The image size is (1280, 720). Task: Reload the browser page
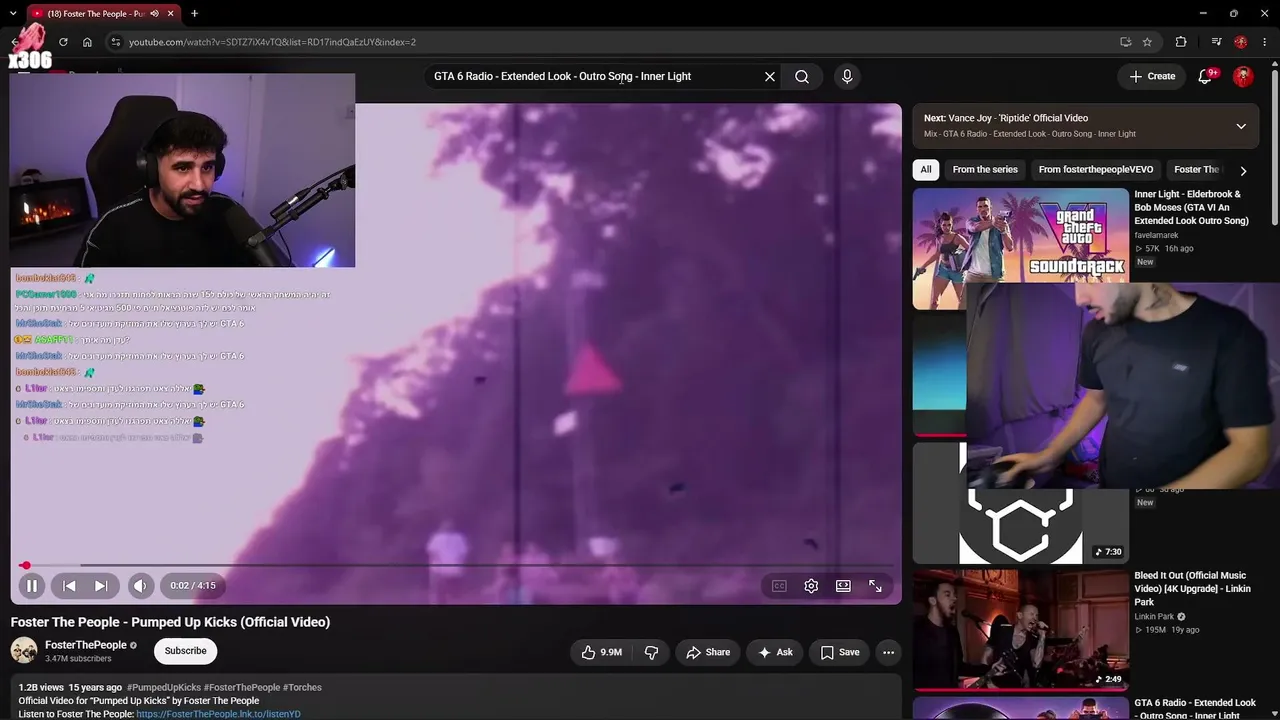tap(63, 42)
